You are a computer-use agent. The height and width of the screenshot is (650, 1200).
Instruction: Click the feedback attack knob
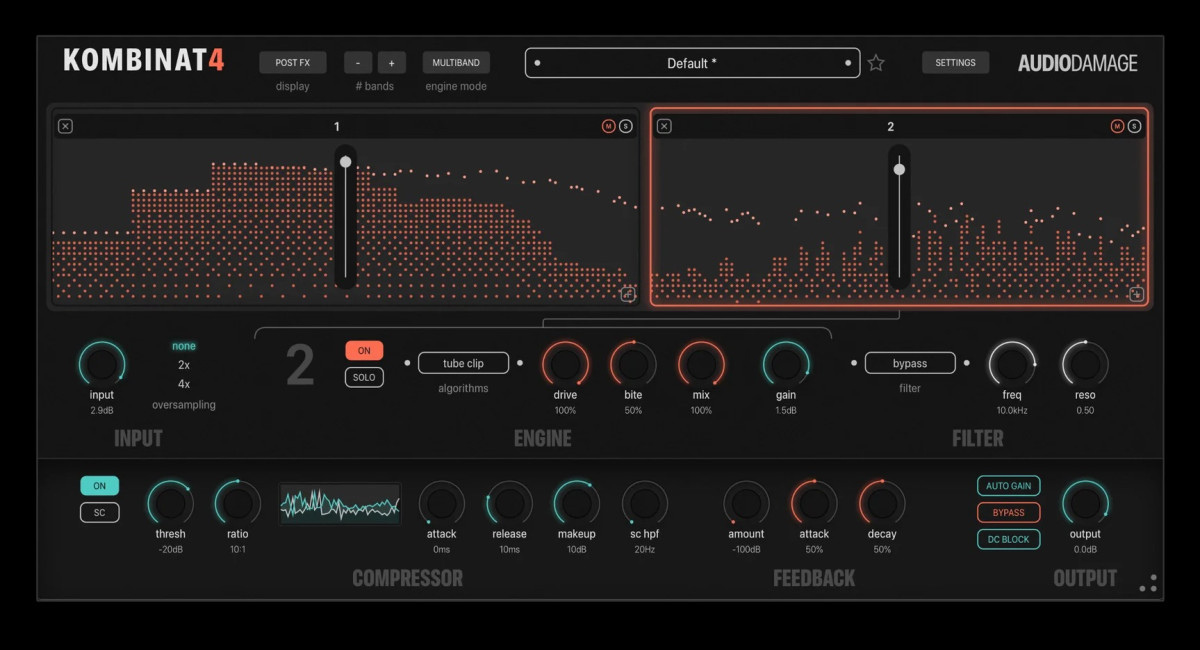coord(814,503)
